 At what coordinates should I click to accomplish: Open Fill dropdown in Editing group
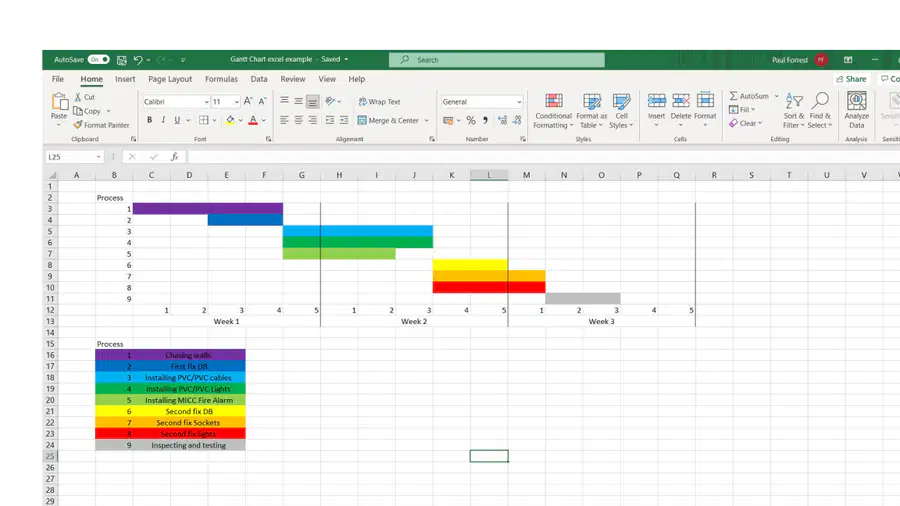click(x=742, y=110)
